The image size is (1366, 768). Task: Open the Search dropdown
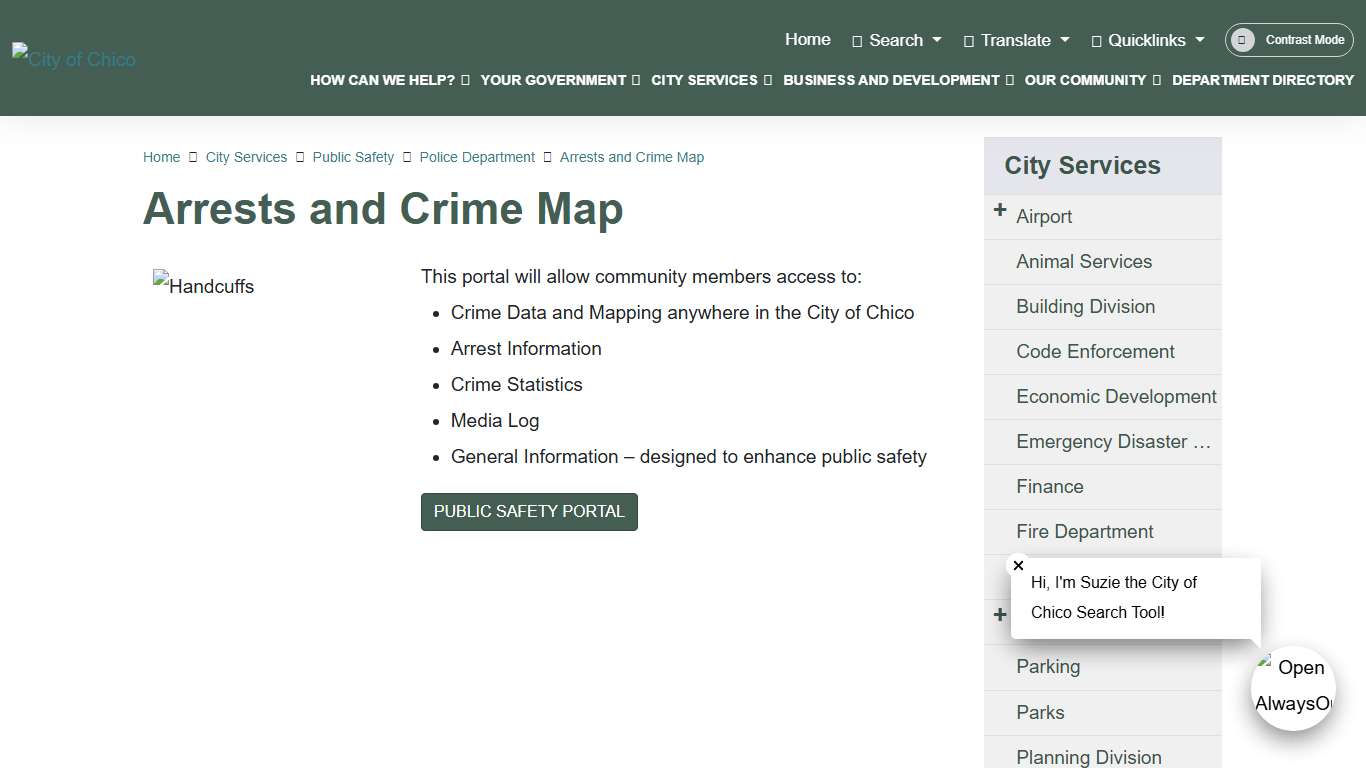pyautogui.click(x=896, y=40)
